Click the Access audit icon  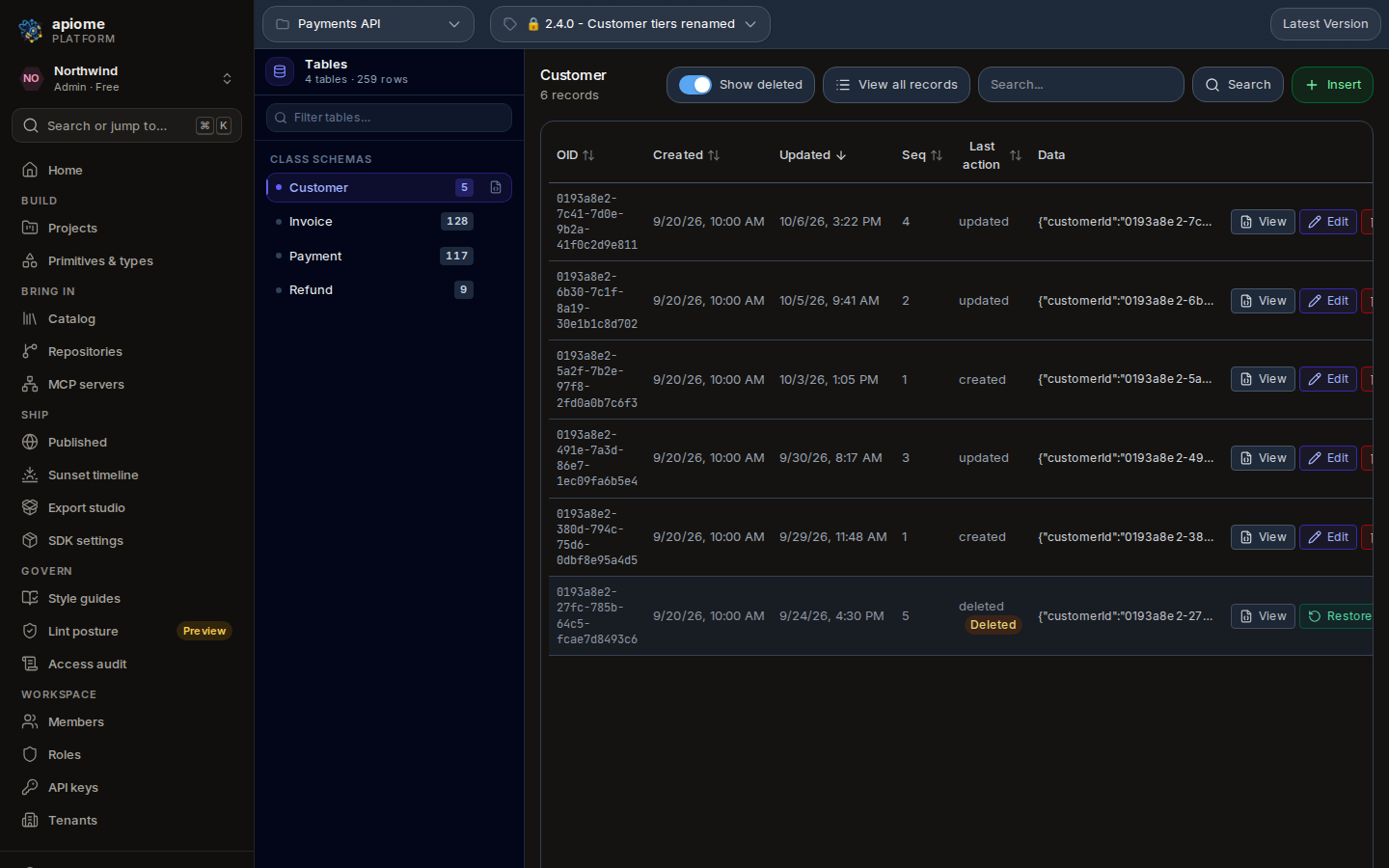tap(30, 664)
